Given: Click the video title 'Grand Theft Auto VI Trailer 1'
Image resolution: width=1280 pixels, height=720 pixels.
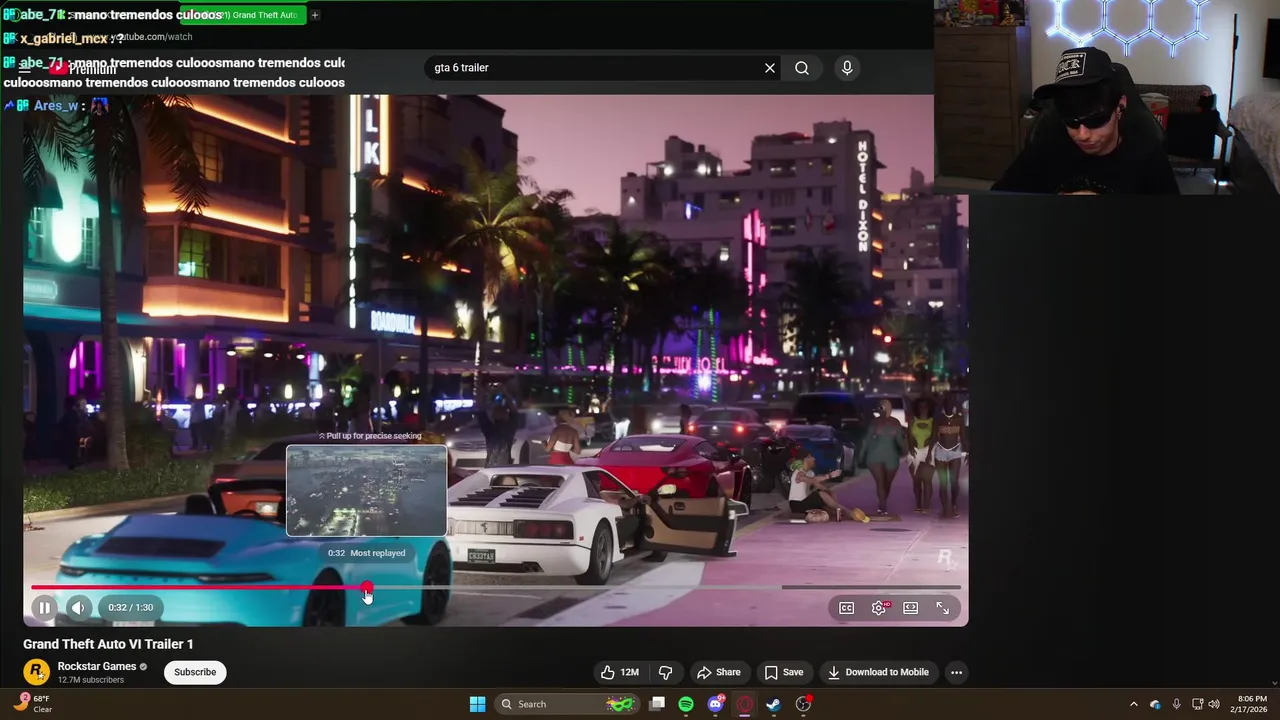Looking at the screenshot, I should pyautogui.click(x=108, y=644).
